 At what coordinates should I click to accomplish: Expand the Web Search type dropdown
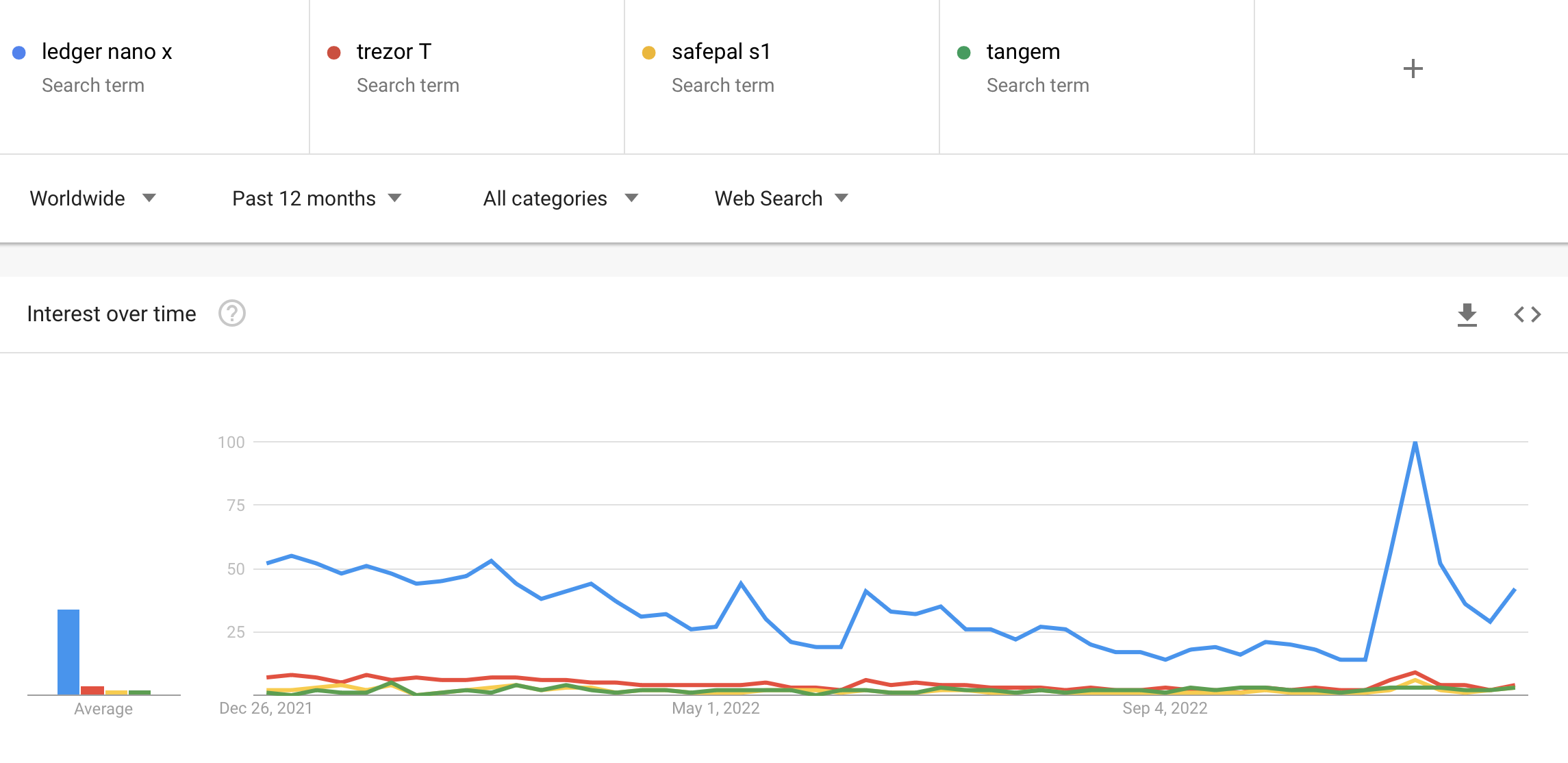781,199
